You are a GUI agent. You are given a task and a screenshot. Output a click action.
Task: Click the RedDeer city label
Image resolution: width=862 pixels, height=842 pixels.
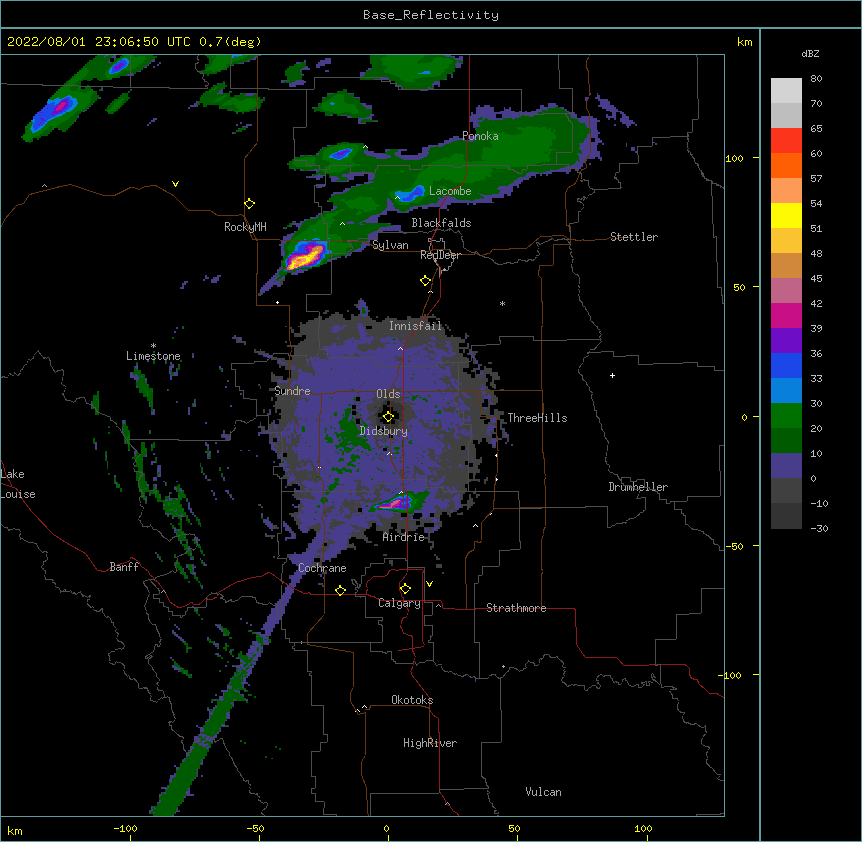click(440, 255)
